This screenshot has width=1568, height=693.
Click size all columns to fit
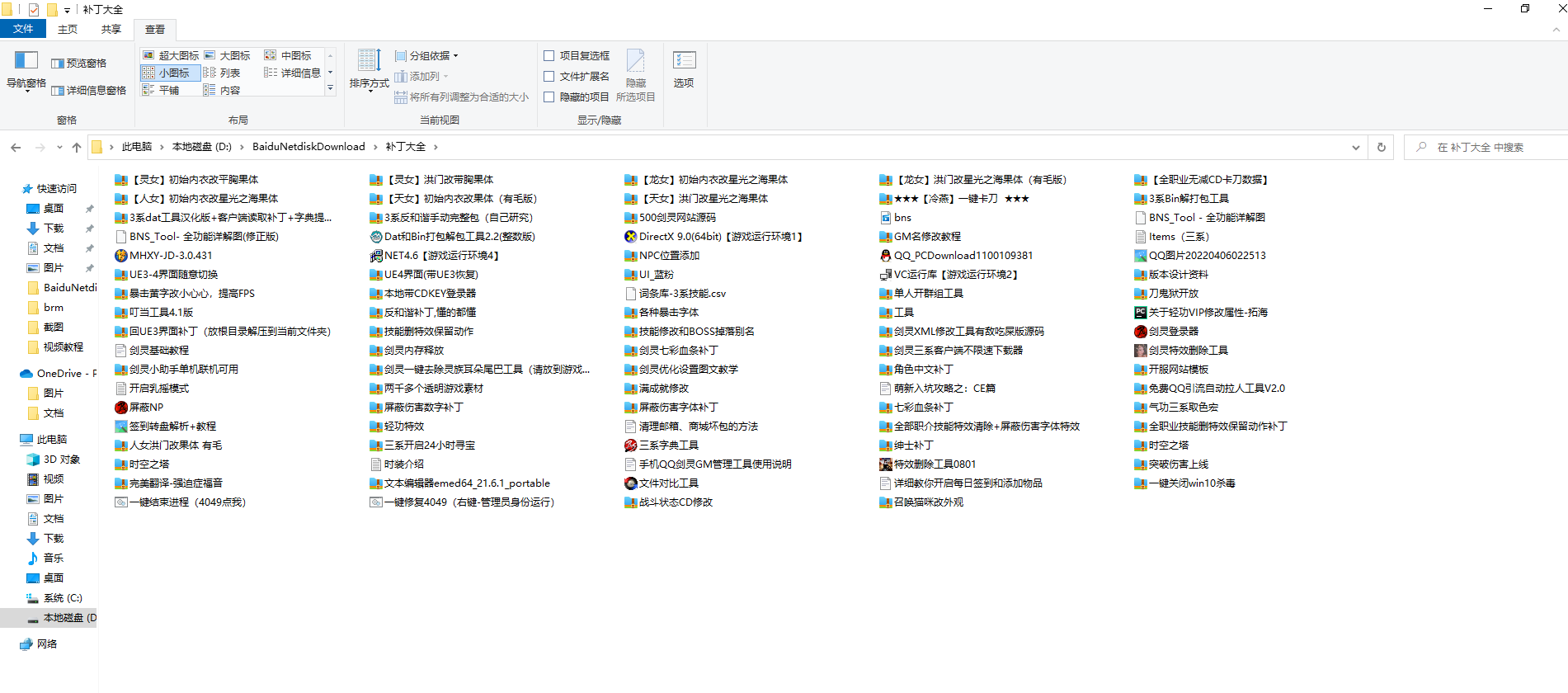point(461,97)
